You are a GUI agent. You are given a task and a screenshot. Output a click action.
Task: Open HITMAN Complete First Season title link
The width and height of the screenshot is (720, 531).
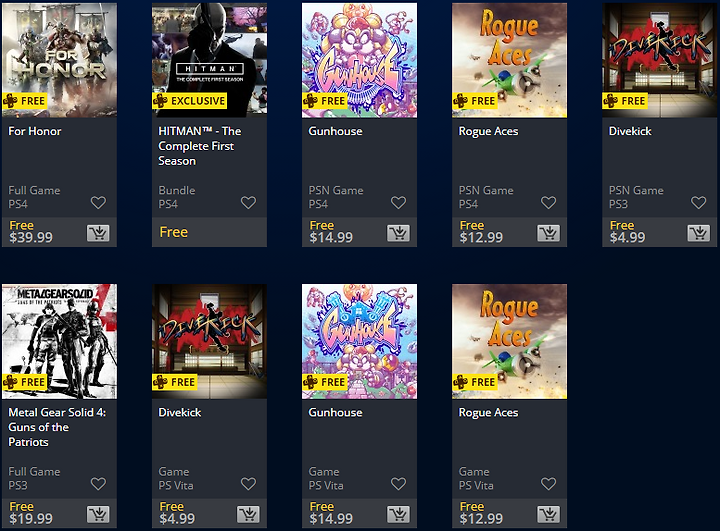click(200, 146)
